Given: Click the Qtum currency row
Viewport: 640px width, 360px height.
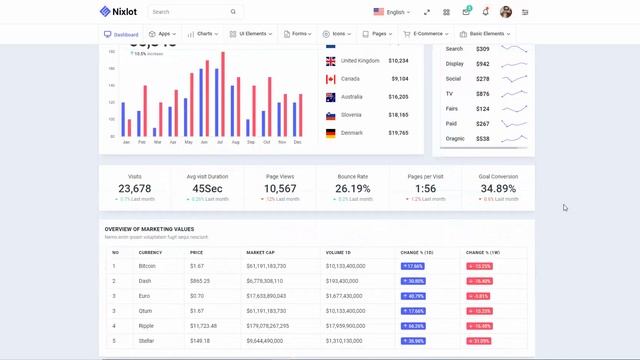Looking at the screenshot, I should [x=317, y=311].
